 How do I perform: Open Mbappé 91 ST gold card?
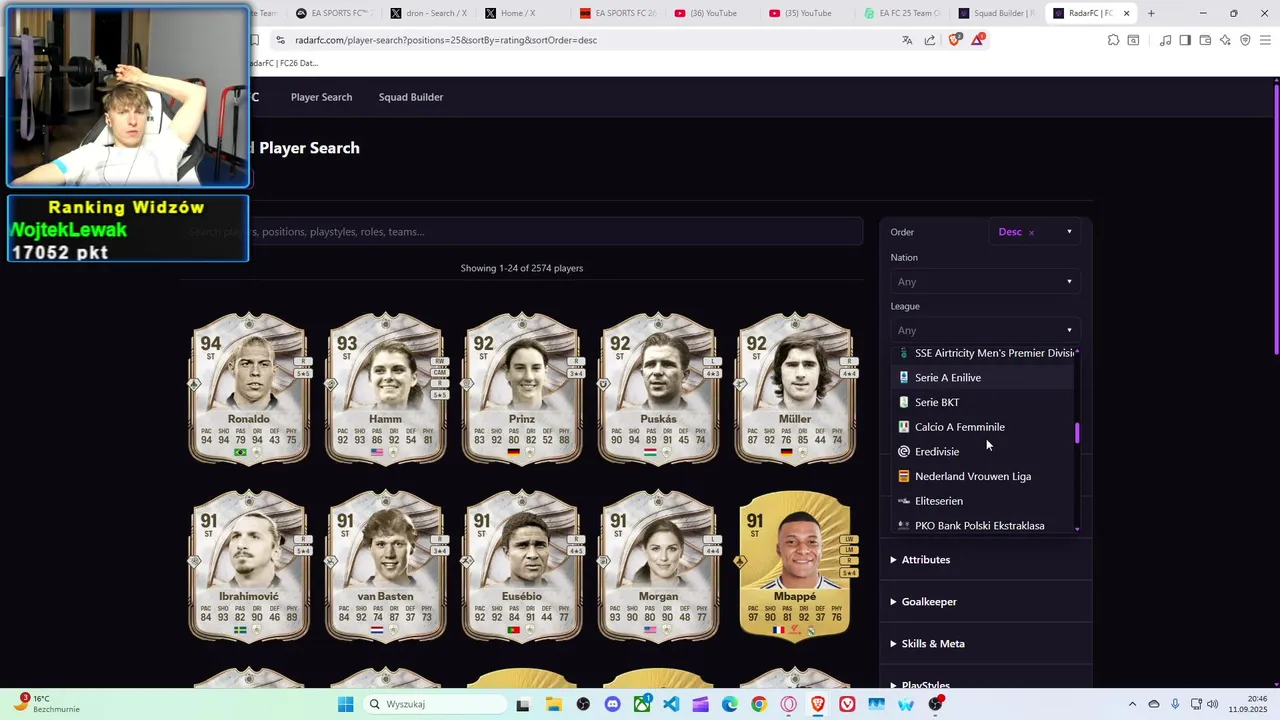795,565
